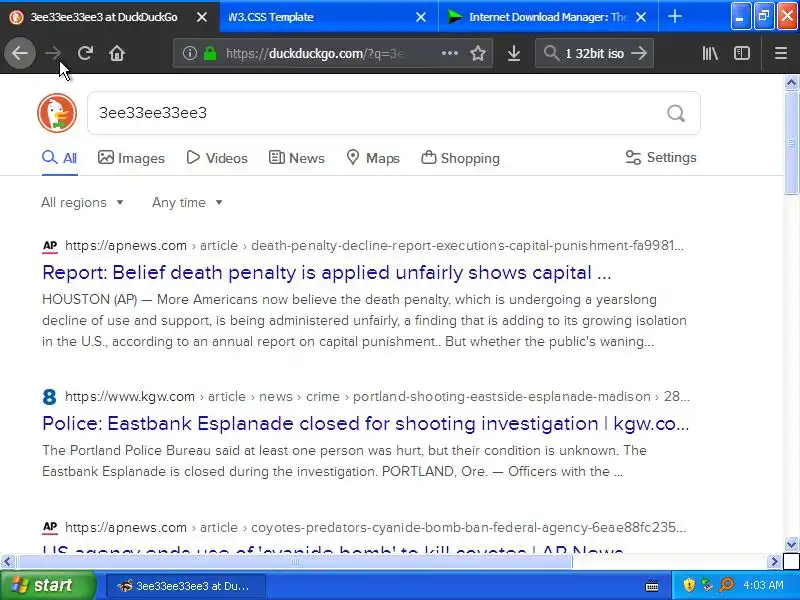Click the browser address bar URL
The height and width of the screenshot is (600, 800).
click(x=315, y=53)
